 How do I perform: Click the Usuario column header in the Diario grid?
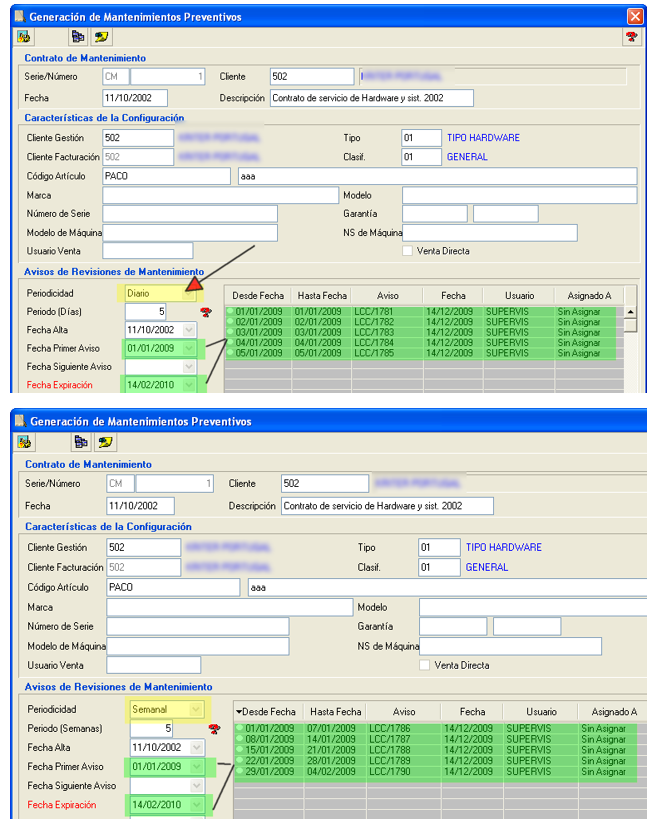(x=519, y=296)
